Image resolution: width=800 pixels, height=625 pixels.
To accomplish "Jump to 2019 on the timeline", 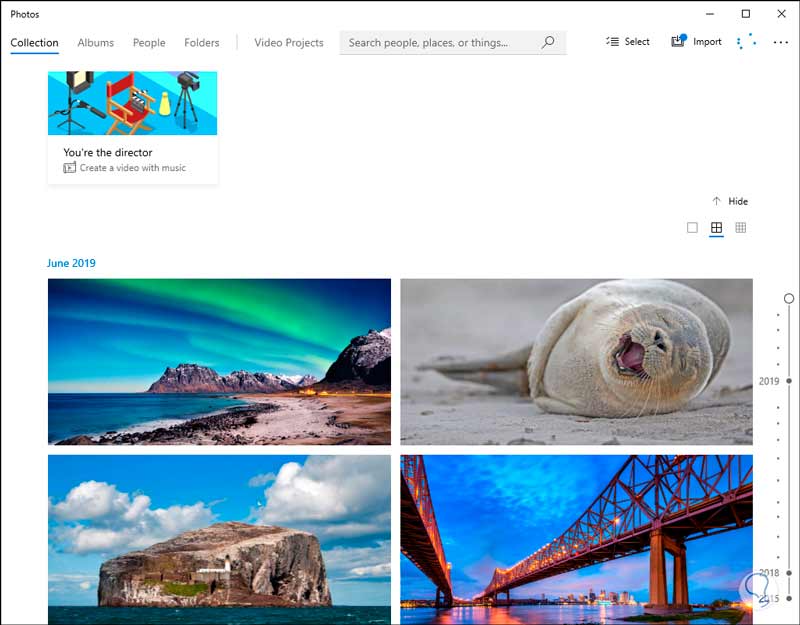I will pos(769,381).
